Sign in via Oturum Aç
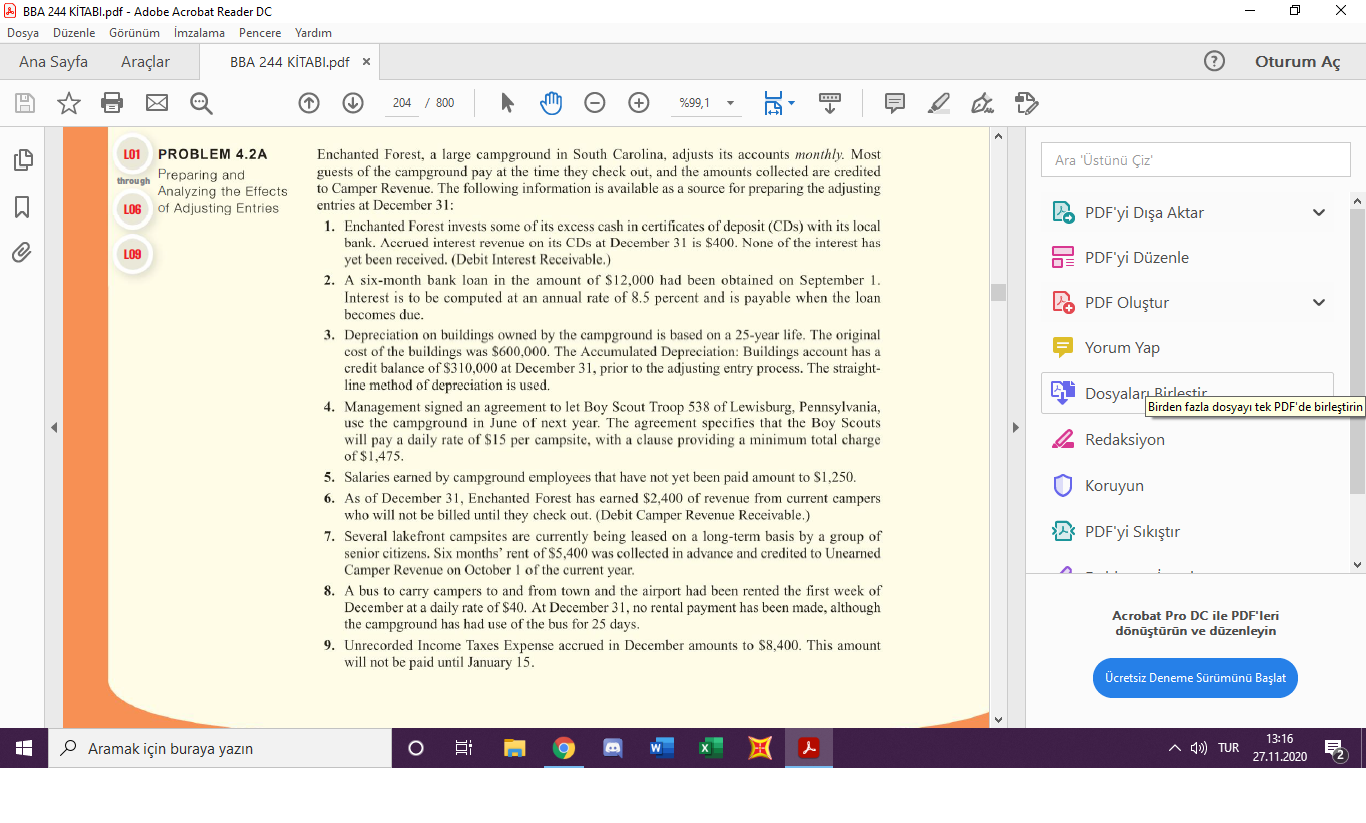This screenshot has height=823, width=1366. point(1296,61)
